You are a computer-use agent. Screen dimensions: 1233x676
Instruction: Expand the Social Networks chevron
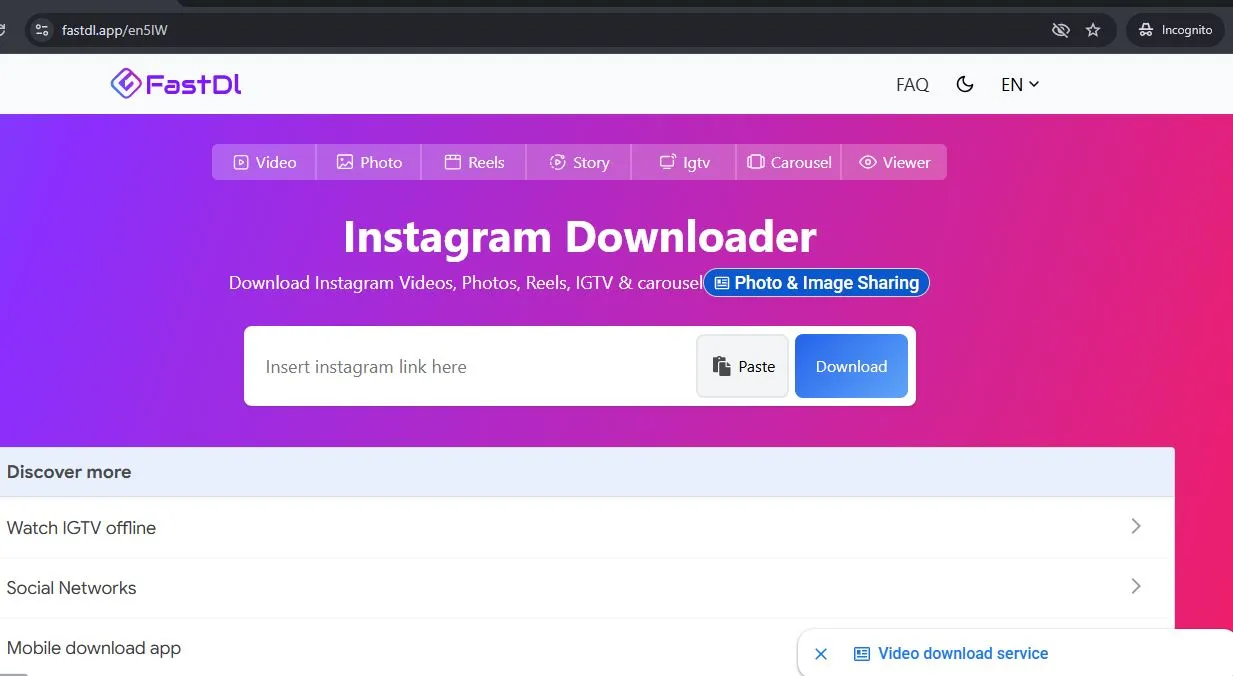click(1136, 586)
